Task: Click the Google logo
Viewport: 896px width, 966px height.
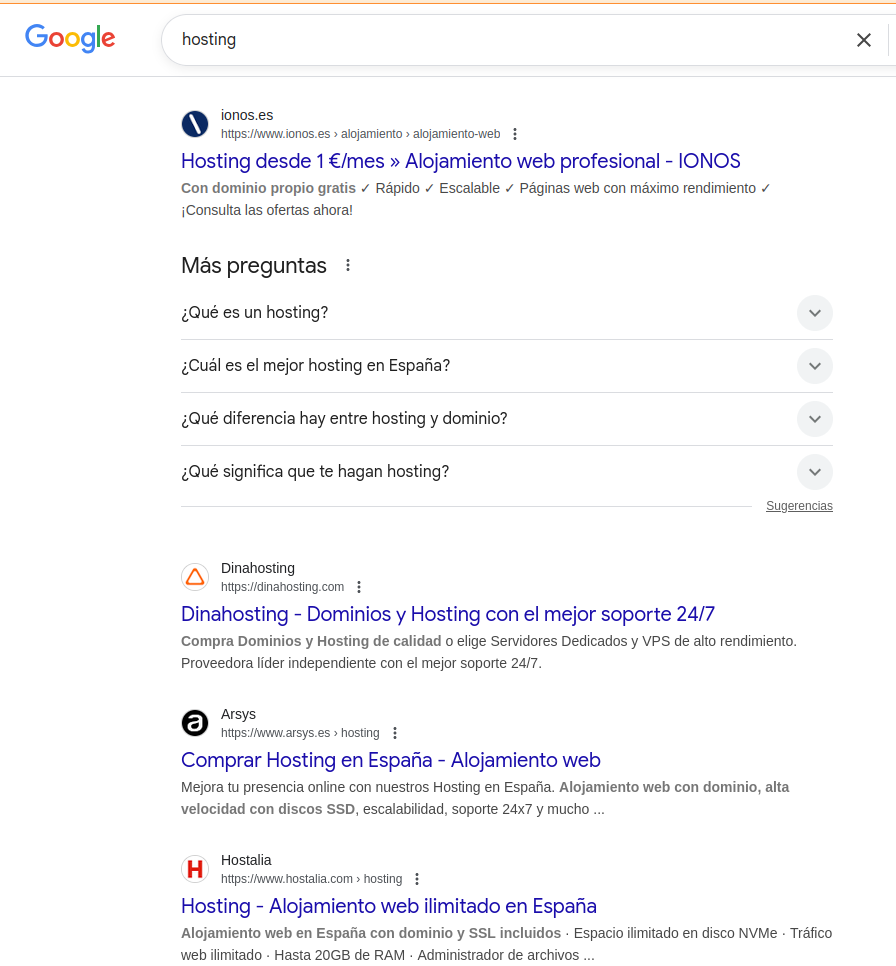Action: coord(69,39)
